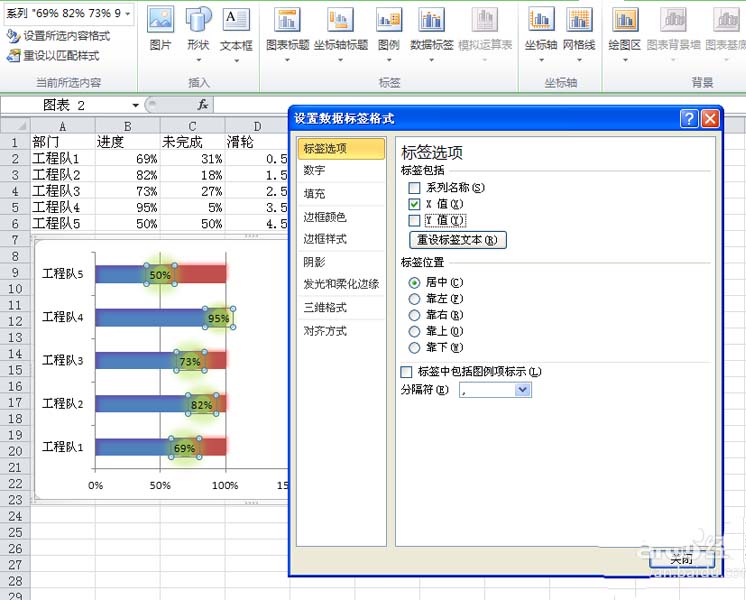This screenshot has width=746, height=600.
Task: Click cell C2 containing 31%
Action: (x=192, y=159)
